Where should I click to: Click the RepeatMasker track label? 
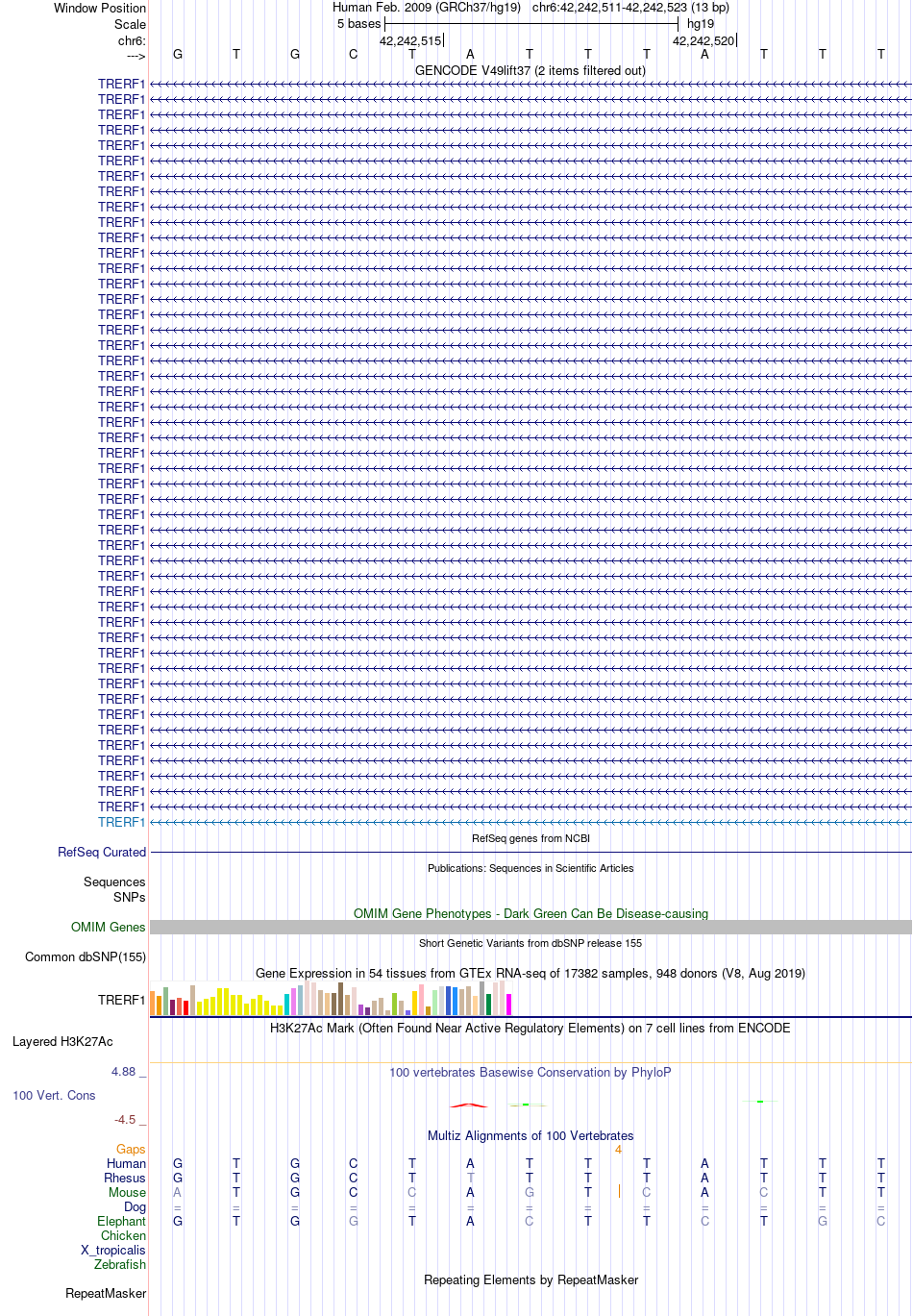coord(106,1293)
